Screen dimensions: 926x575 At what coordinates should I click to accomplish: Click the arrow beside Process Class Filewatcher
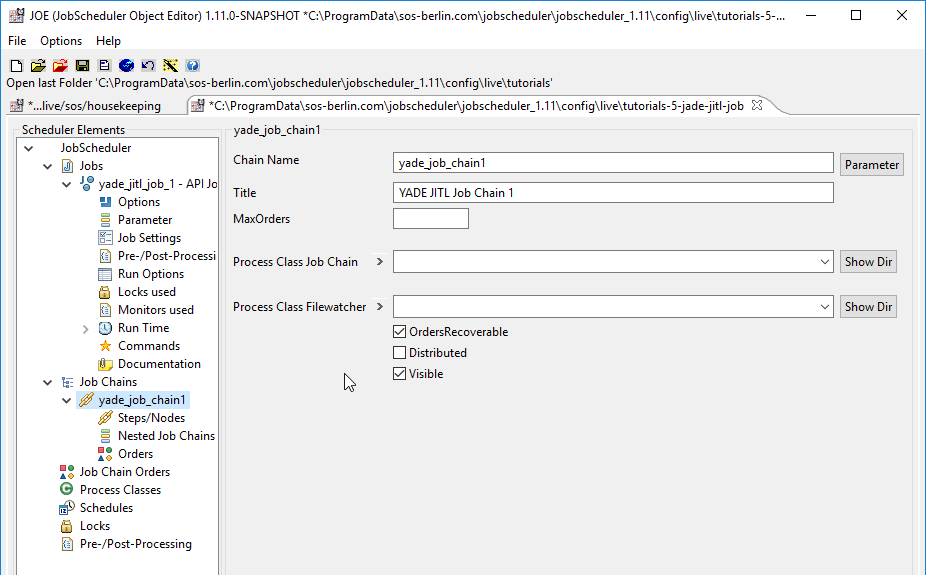coord(380,306)
